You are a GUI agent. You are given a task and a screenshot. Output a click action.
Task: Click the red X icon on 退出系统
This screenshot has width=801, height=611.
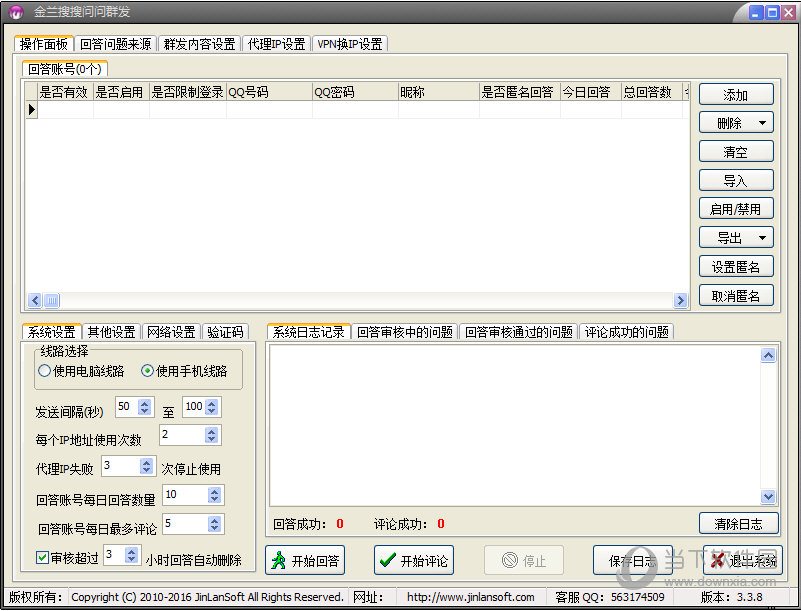[718, 560]
